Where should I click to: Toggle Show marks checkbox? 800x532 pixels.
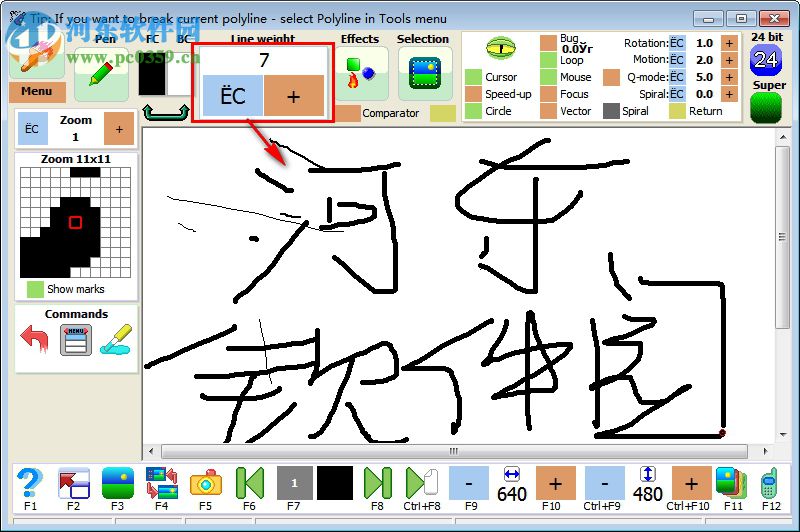click(x=35, y=289)
